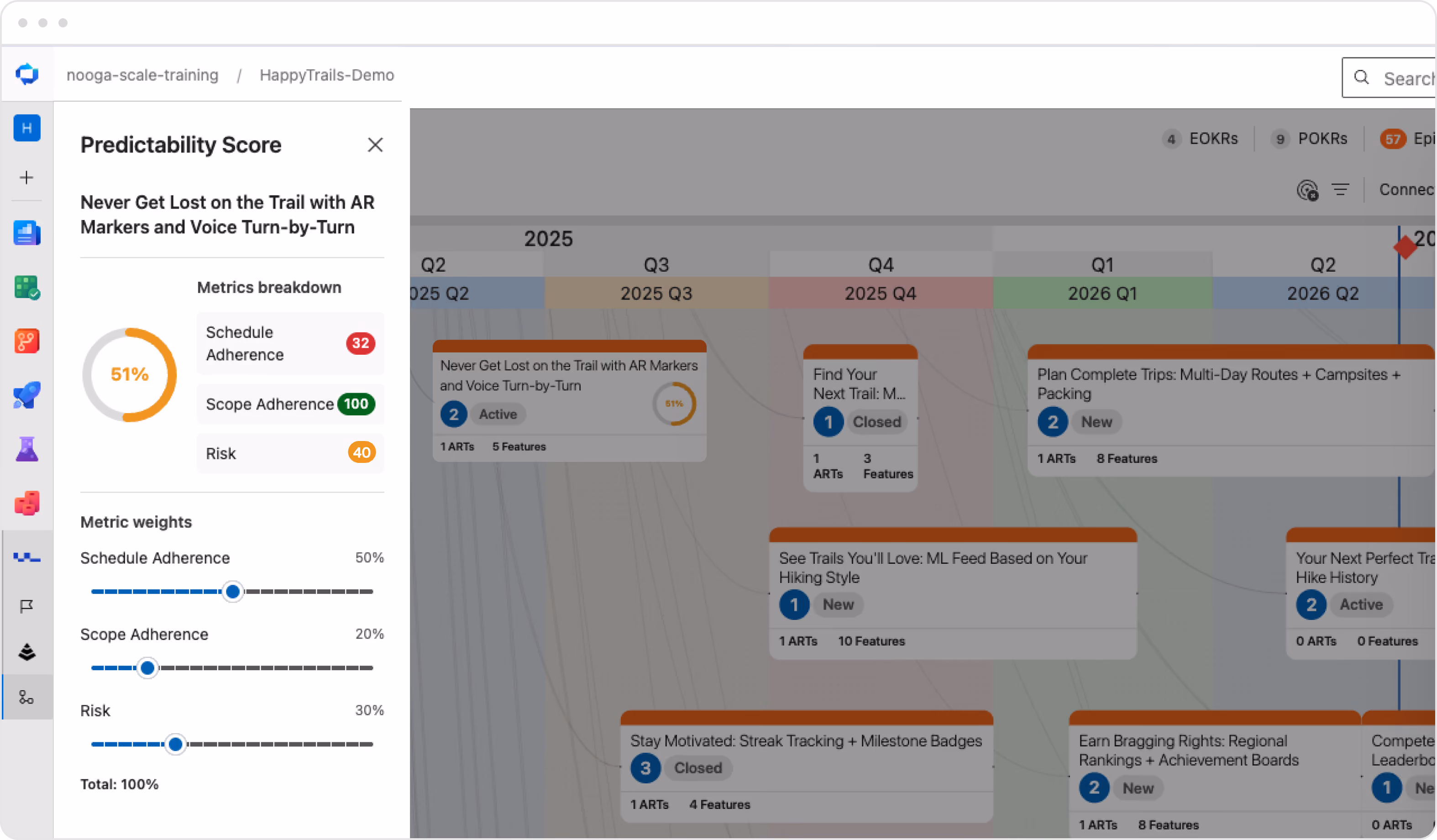Click the Epics 57 count tab
The height and width of the screenshot is (840, 1437).
click(x=1407, y=139)
